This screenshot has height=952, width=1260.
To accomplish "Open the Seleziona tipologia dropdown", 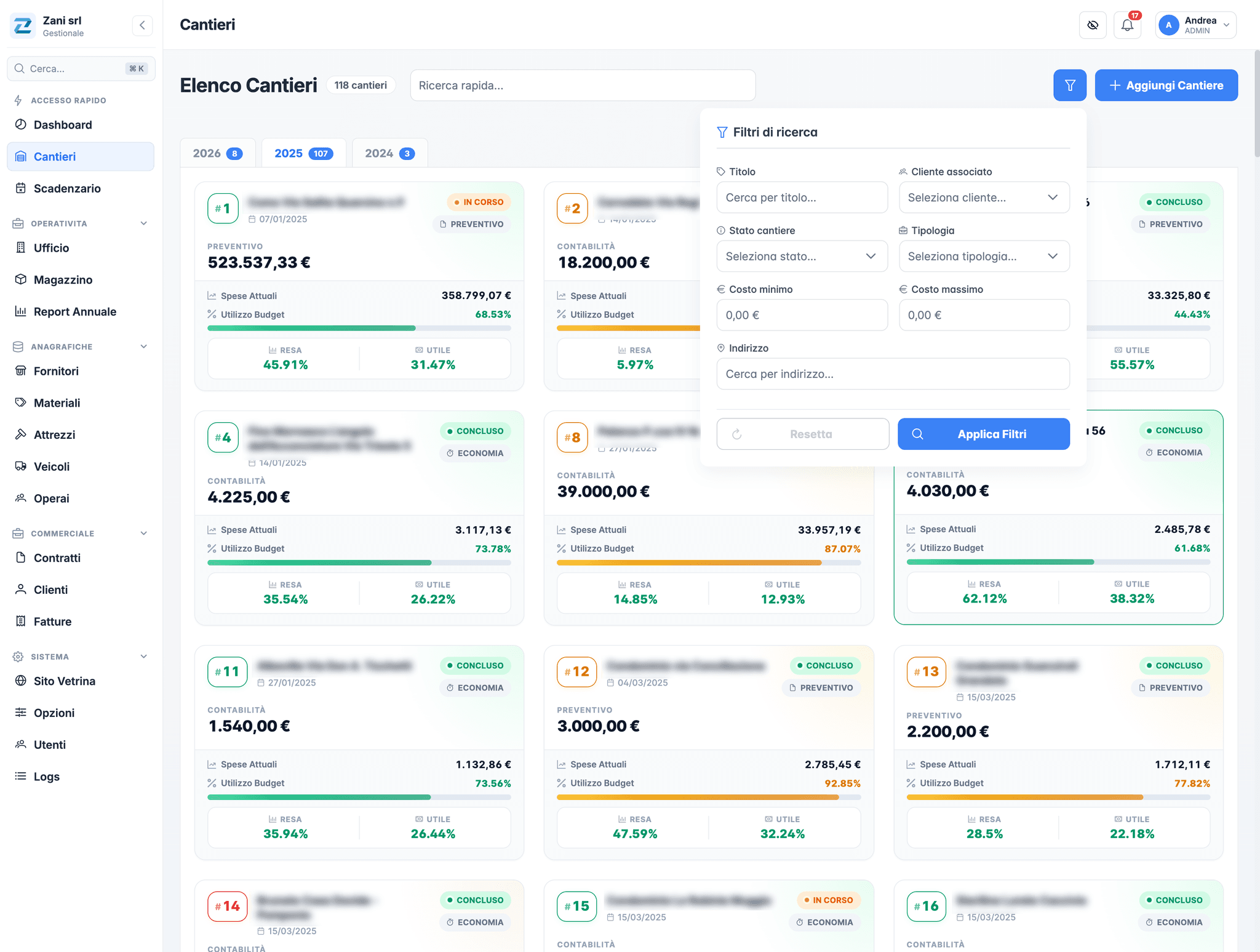I will point(984,256).
